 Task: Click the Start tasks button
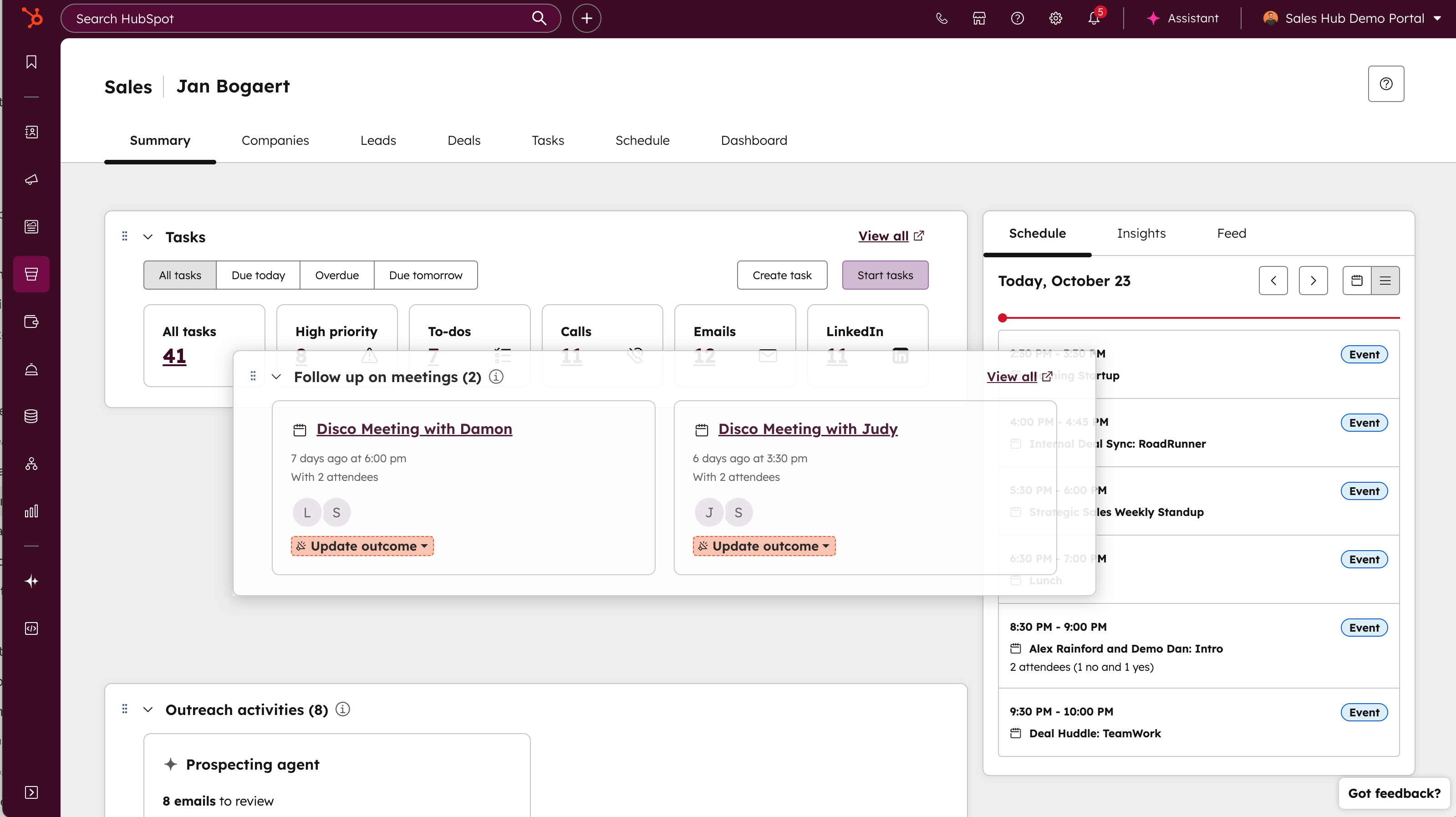click(885, 276)
